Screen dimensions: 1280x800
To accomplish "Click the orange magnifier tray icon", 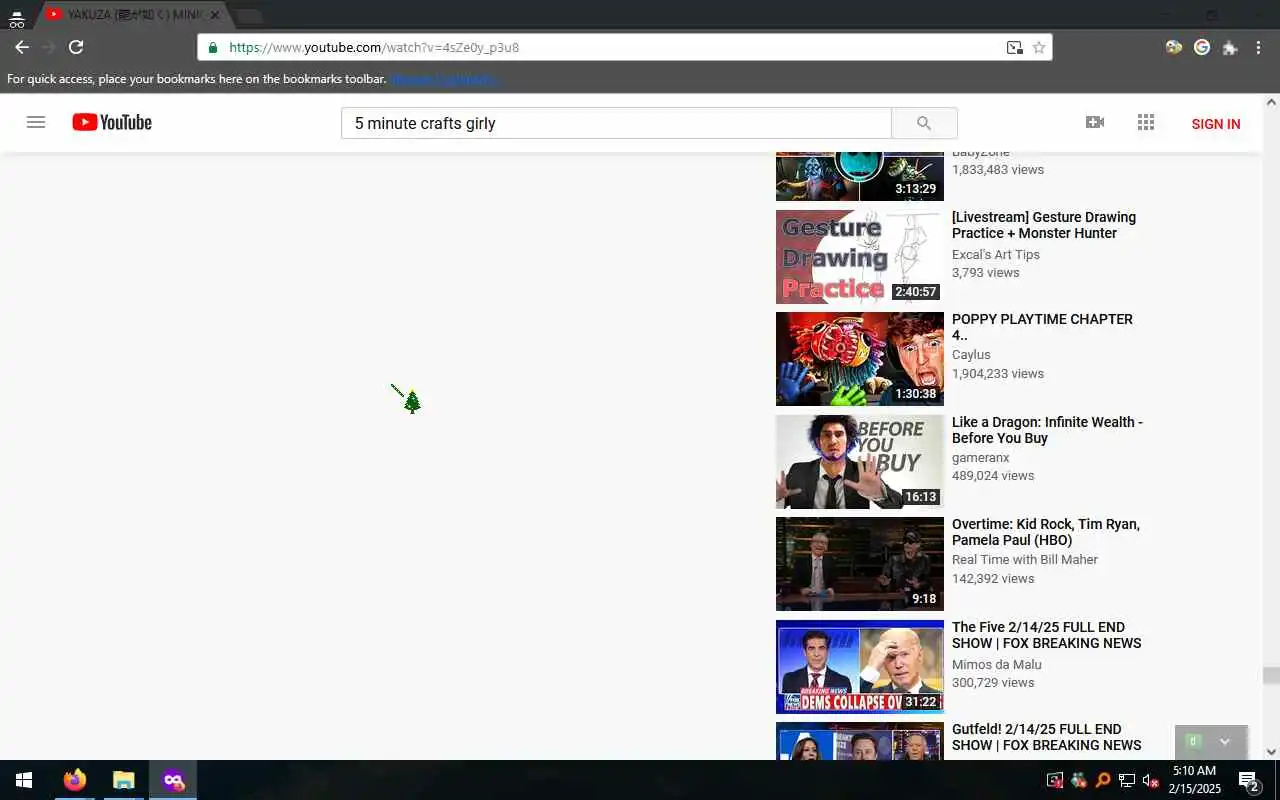I will pos(1102,780).
